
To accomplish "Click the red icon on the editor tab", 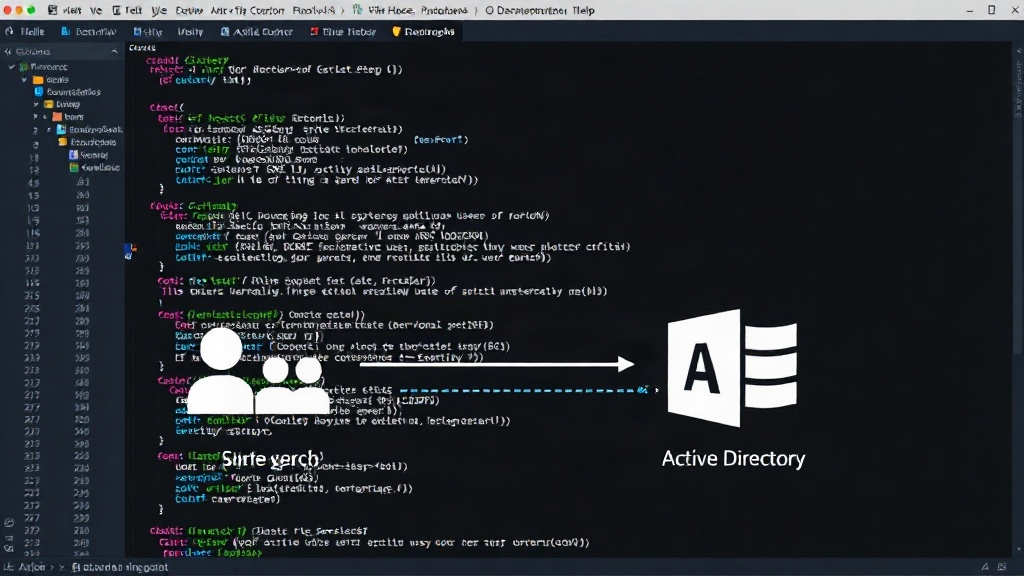I will (x=314, y=31).
